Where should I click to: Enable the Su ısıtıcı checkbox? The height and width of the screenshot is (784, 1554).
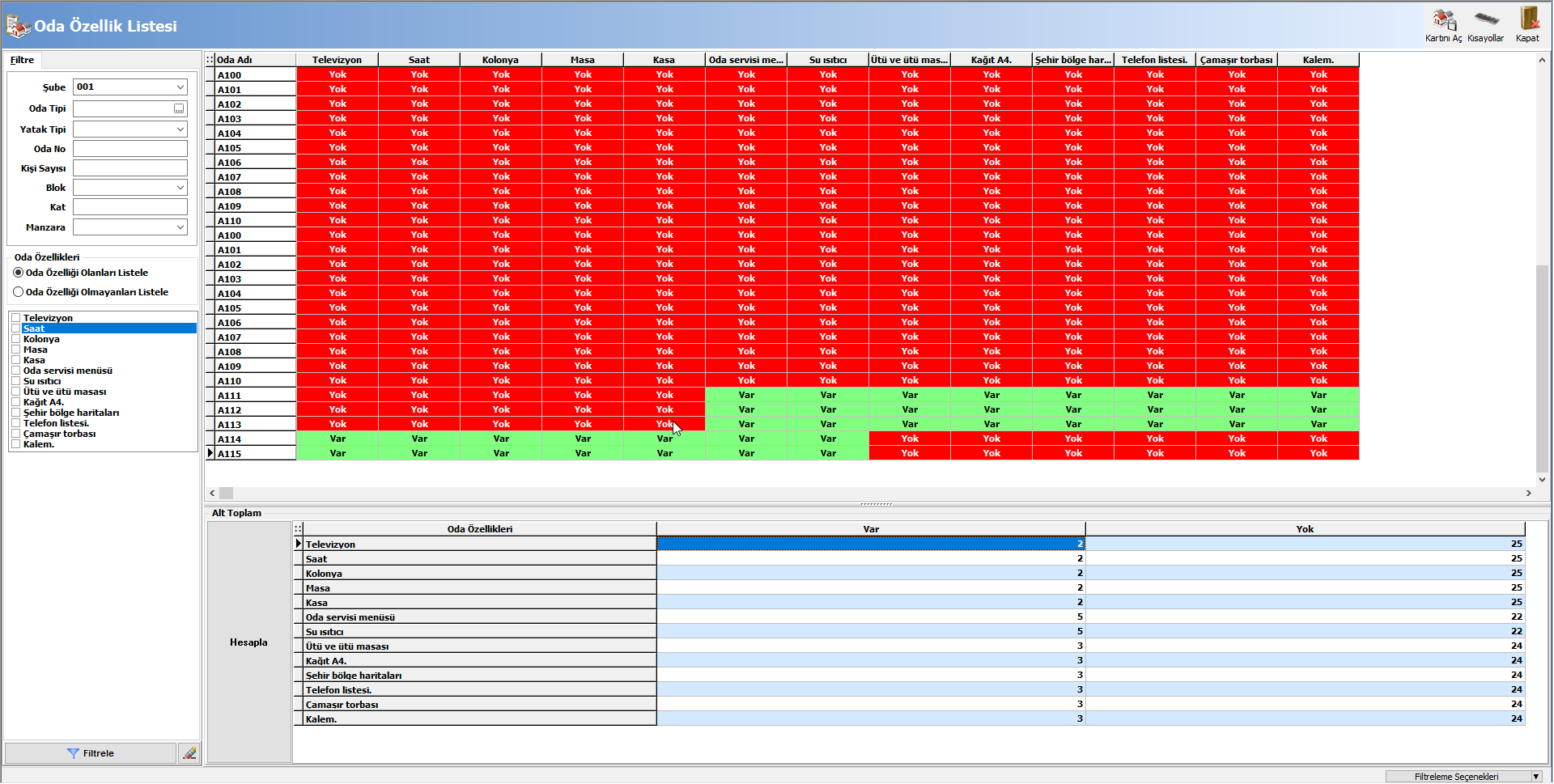coord(15,381)
